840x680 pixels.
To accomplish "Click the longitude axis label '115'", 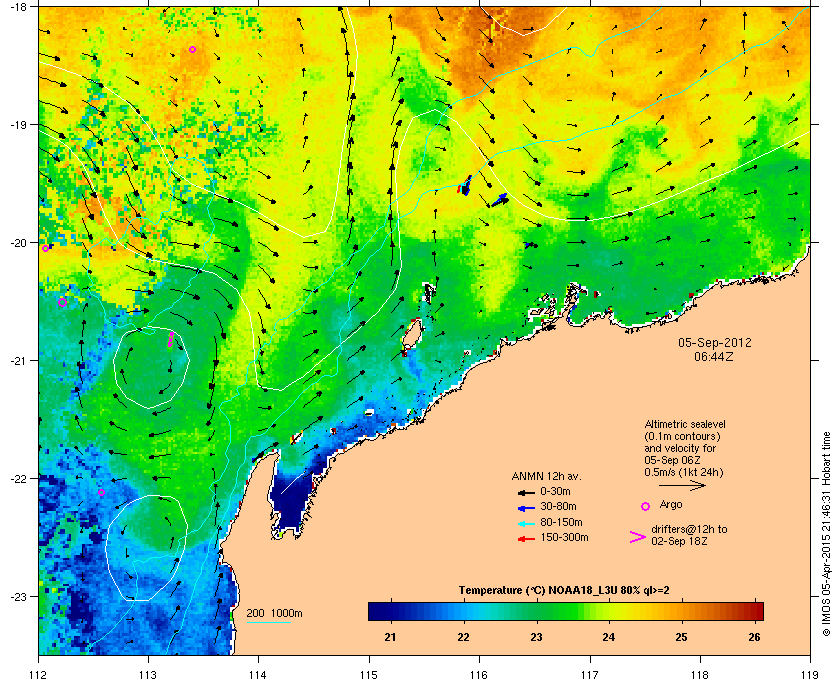I will tap(369, 675).
